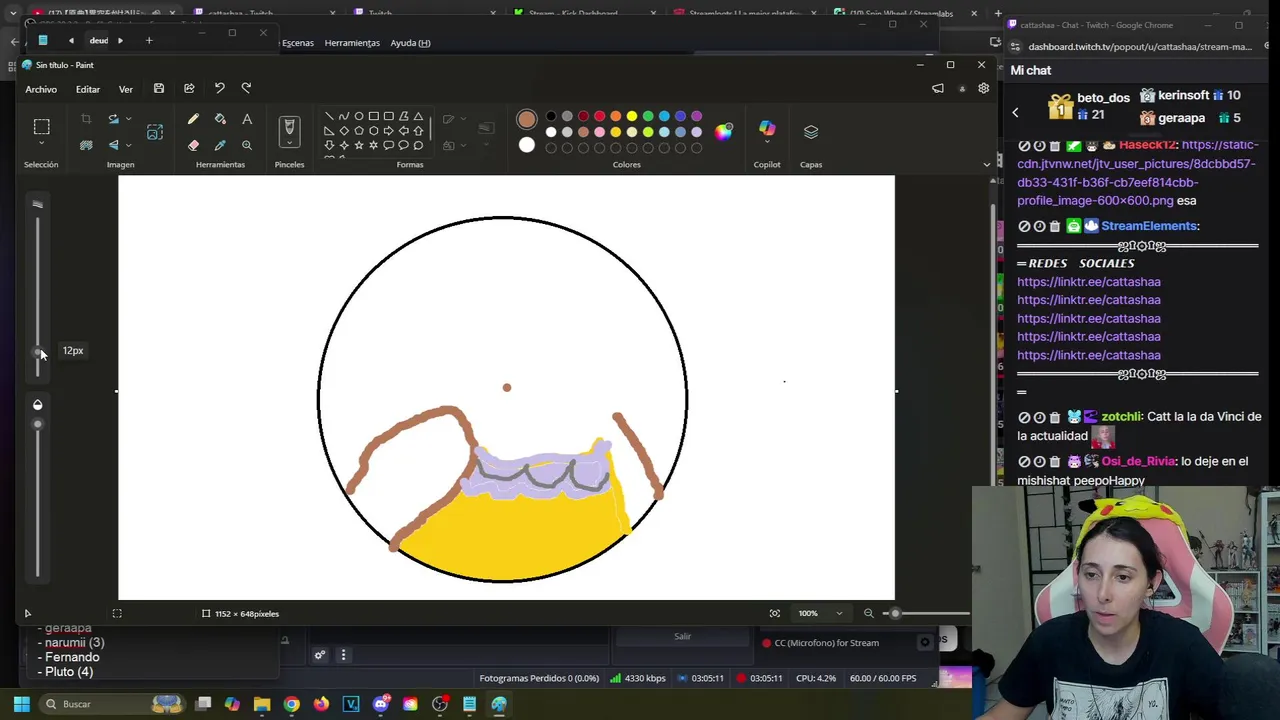Click the Save icon in Paint's title bar

pyautogui.click(x=159, y=88)
